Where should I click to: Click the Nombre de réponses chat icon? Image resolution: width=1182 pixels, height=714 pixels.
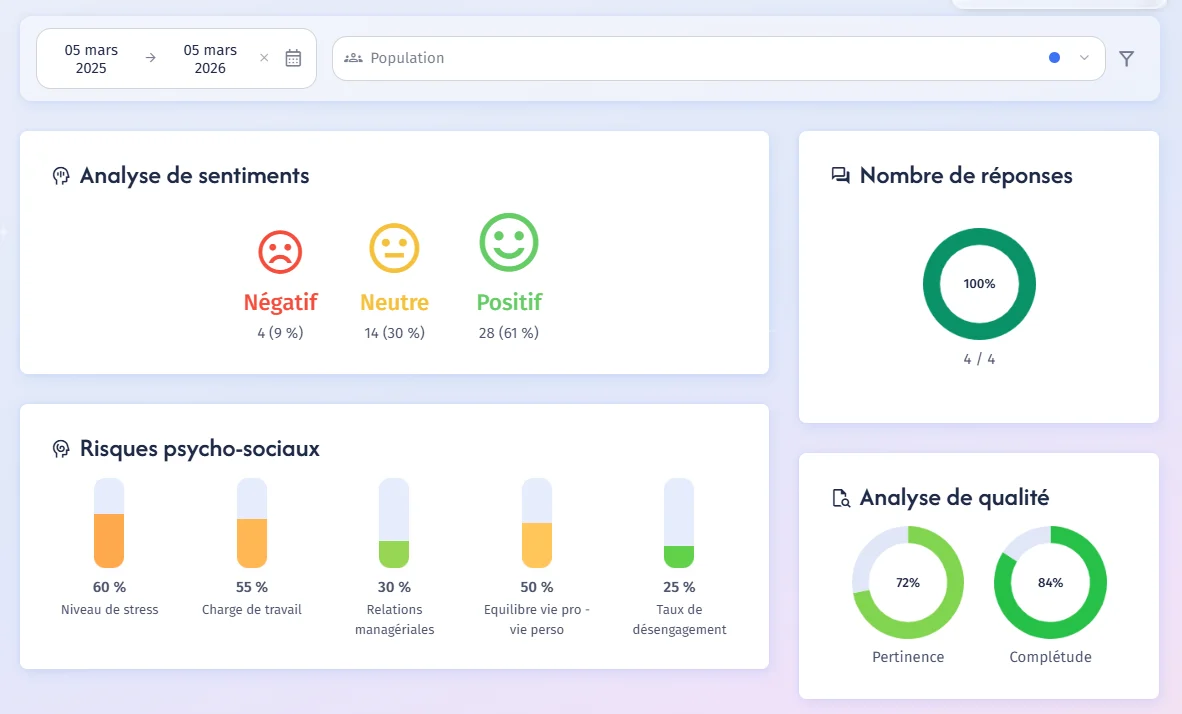pos(841,176)
